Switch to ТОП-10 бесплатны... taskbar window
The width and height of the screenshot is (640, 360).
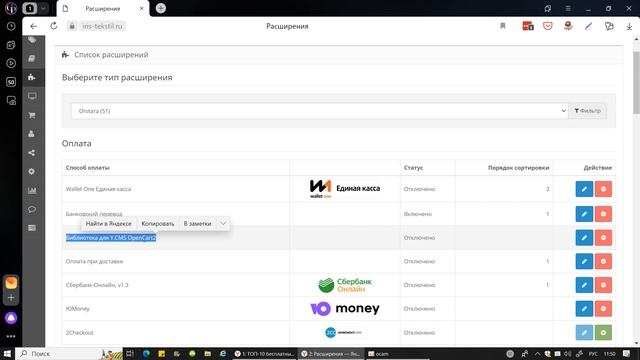pos(264,354)
